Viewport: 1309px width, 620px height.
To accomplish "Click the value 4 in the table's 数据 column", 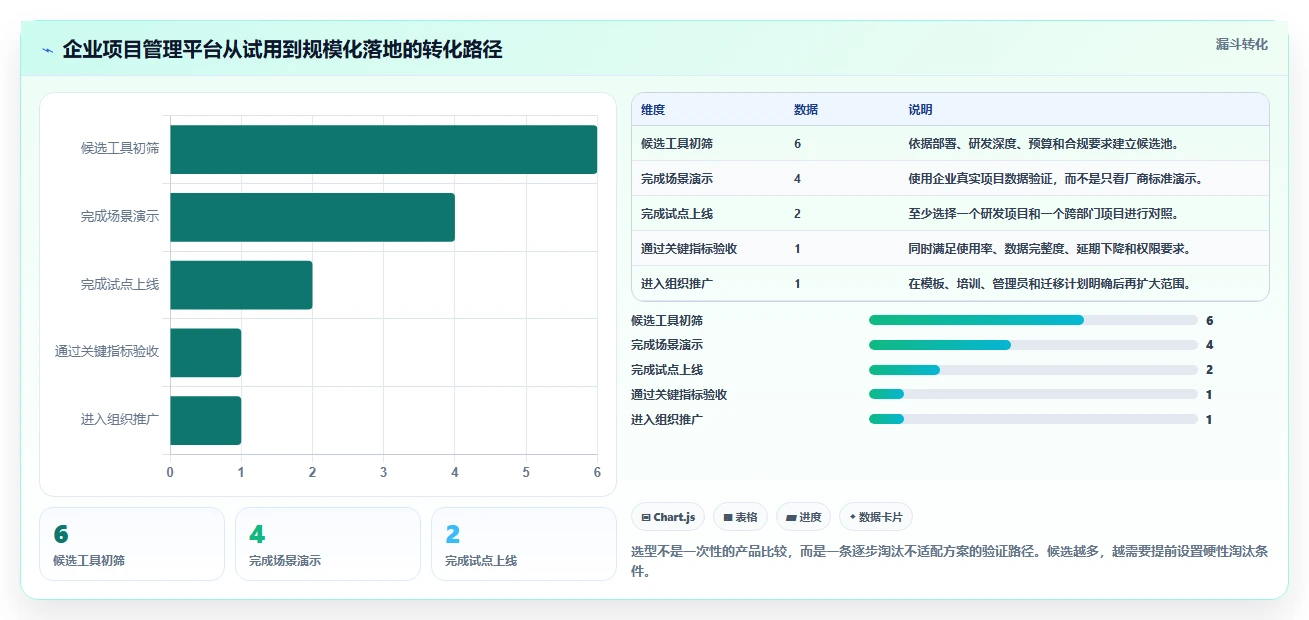I will click(x=797, y=179).
